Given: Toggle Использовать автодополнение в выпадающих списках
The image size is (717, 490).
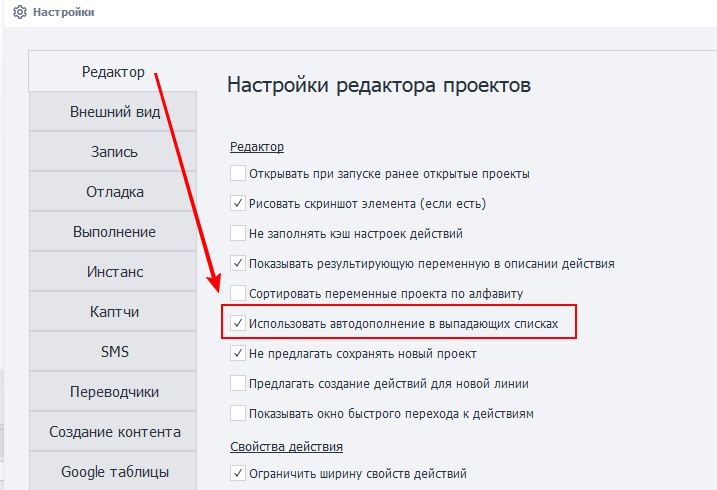Looking at the screenshot, I should click(x=238, y=324).
